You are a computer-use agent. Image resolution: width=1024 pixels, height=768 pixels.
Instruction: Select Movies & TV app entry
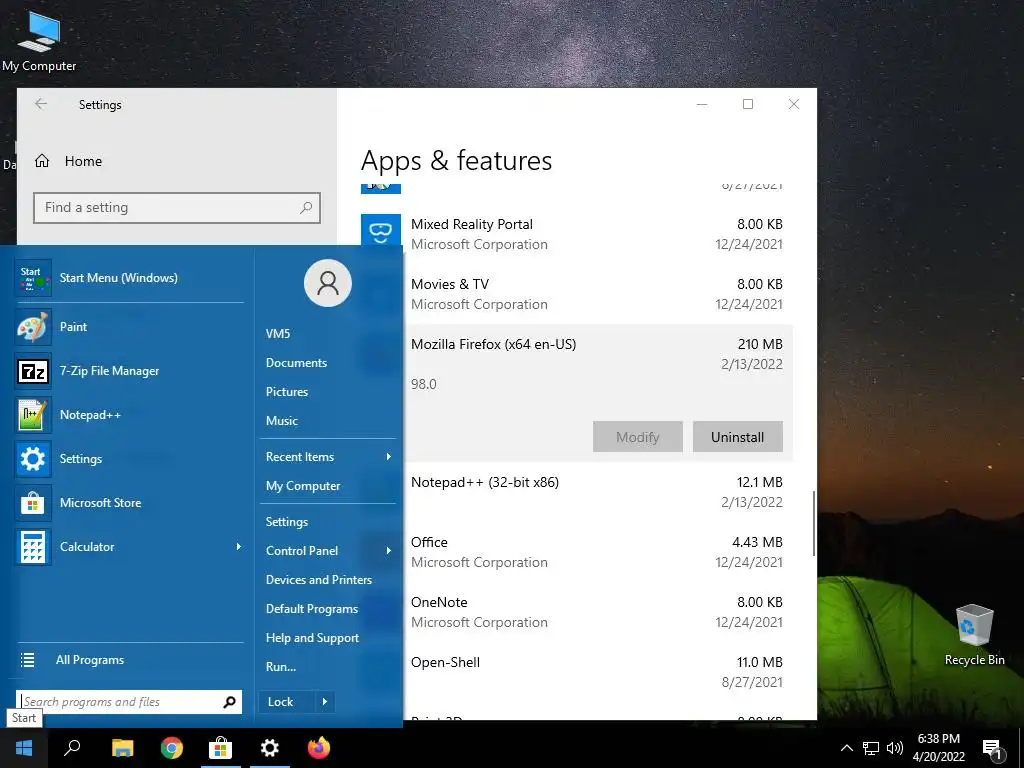click(596, 294)
